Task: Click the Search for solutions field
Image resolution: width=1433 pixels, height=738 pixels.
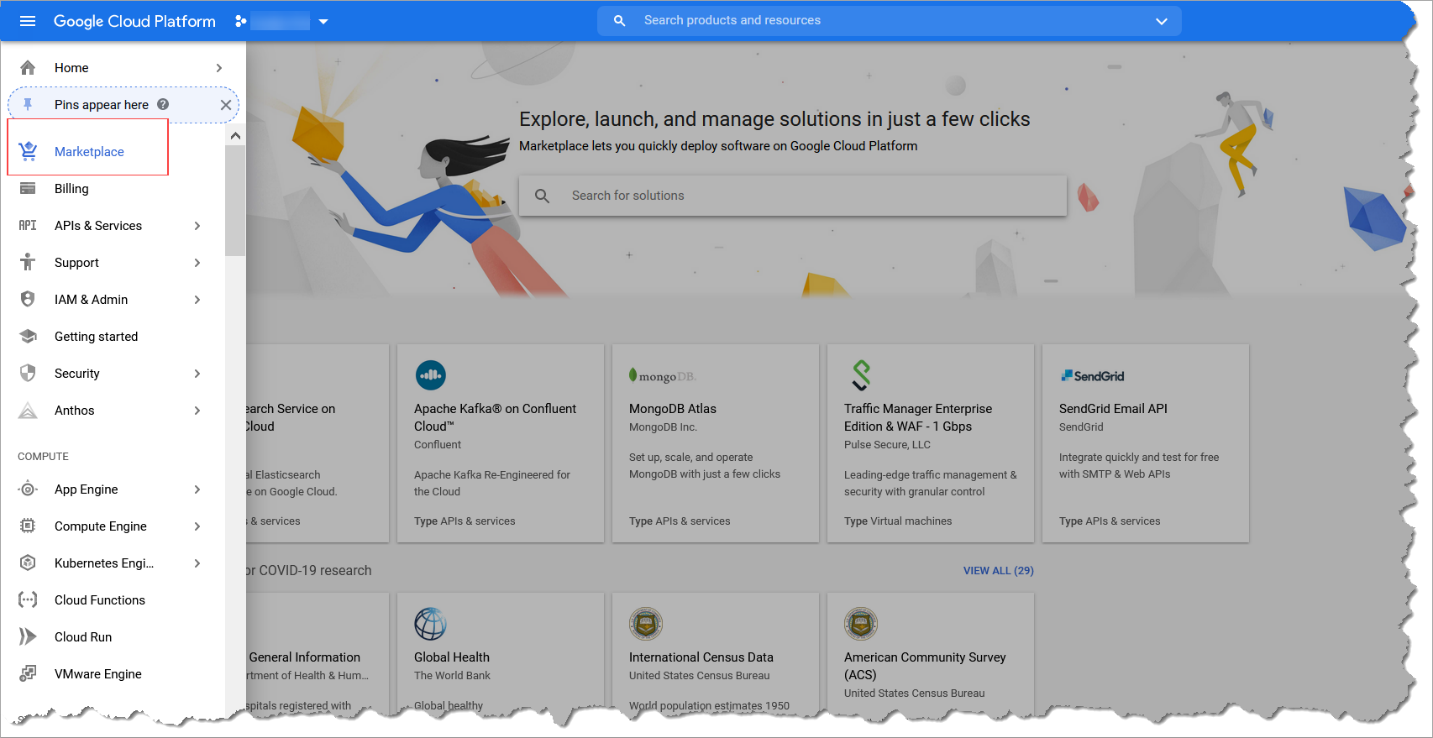Action: pyautogui.click(x=792, y=196)
